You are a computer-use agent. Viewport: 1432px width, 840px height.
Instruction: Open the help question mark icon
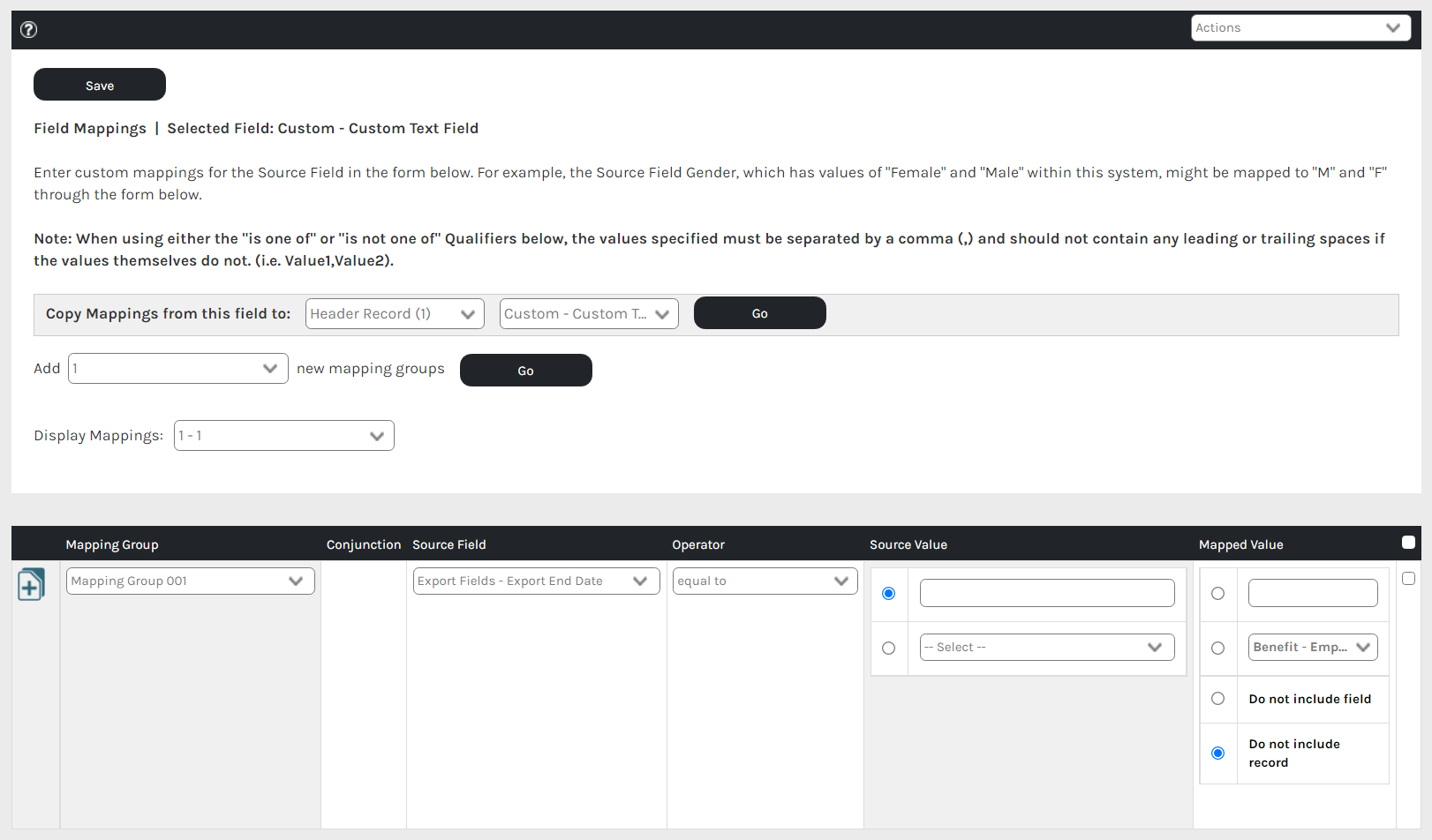[28, 29]
